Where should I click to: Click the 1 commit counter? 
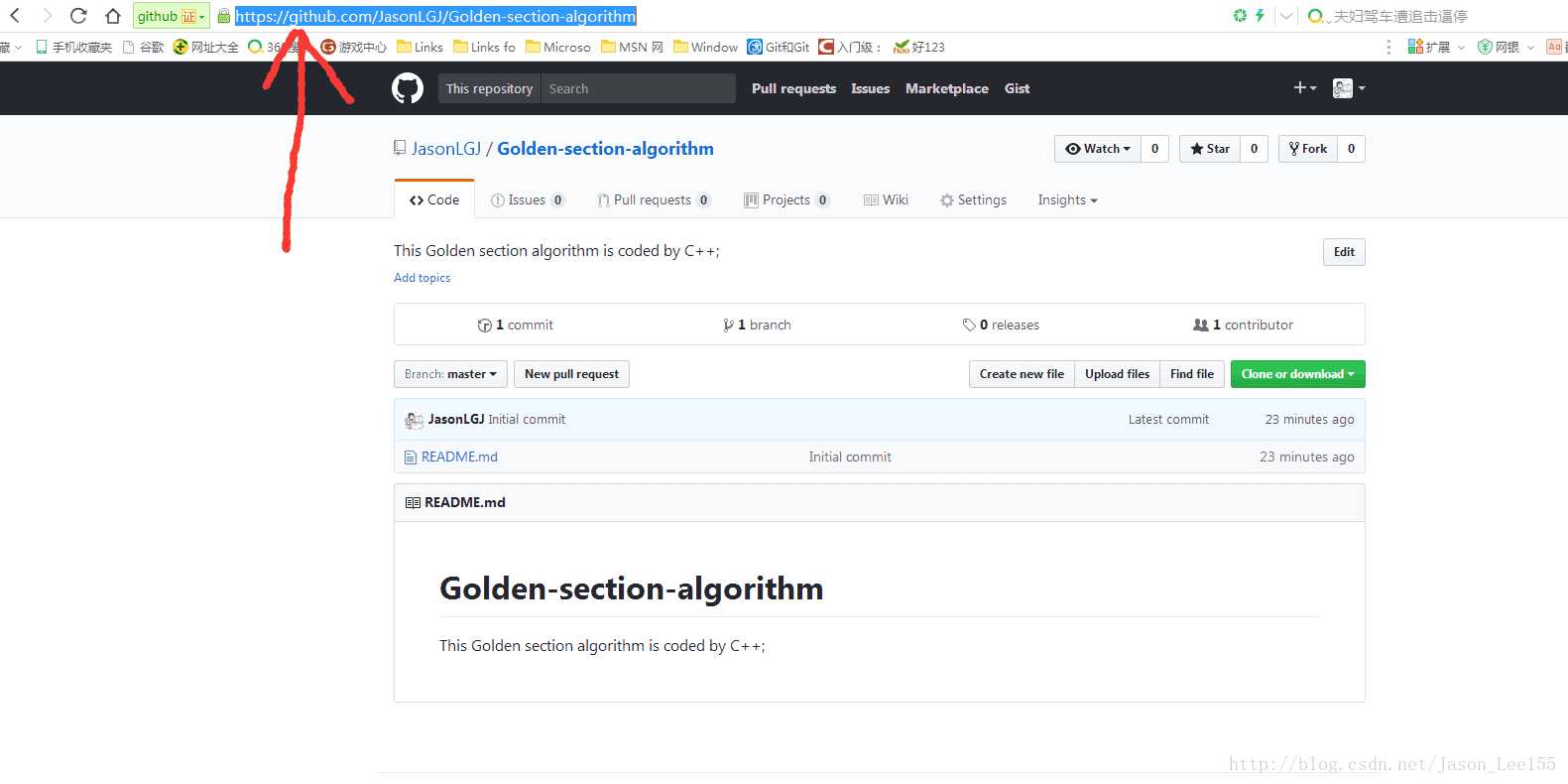pos(515,325)
